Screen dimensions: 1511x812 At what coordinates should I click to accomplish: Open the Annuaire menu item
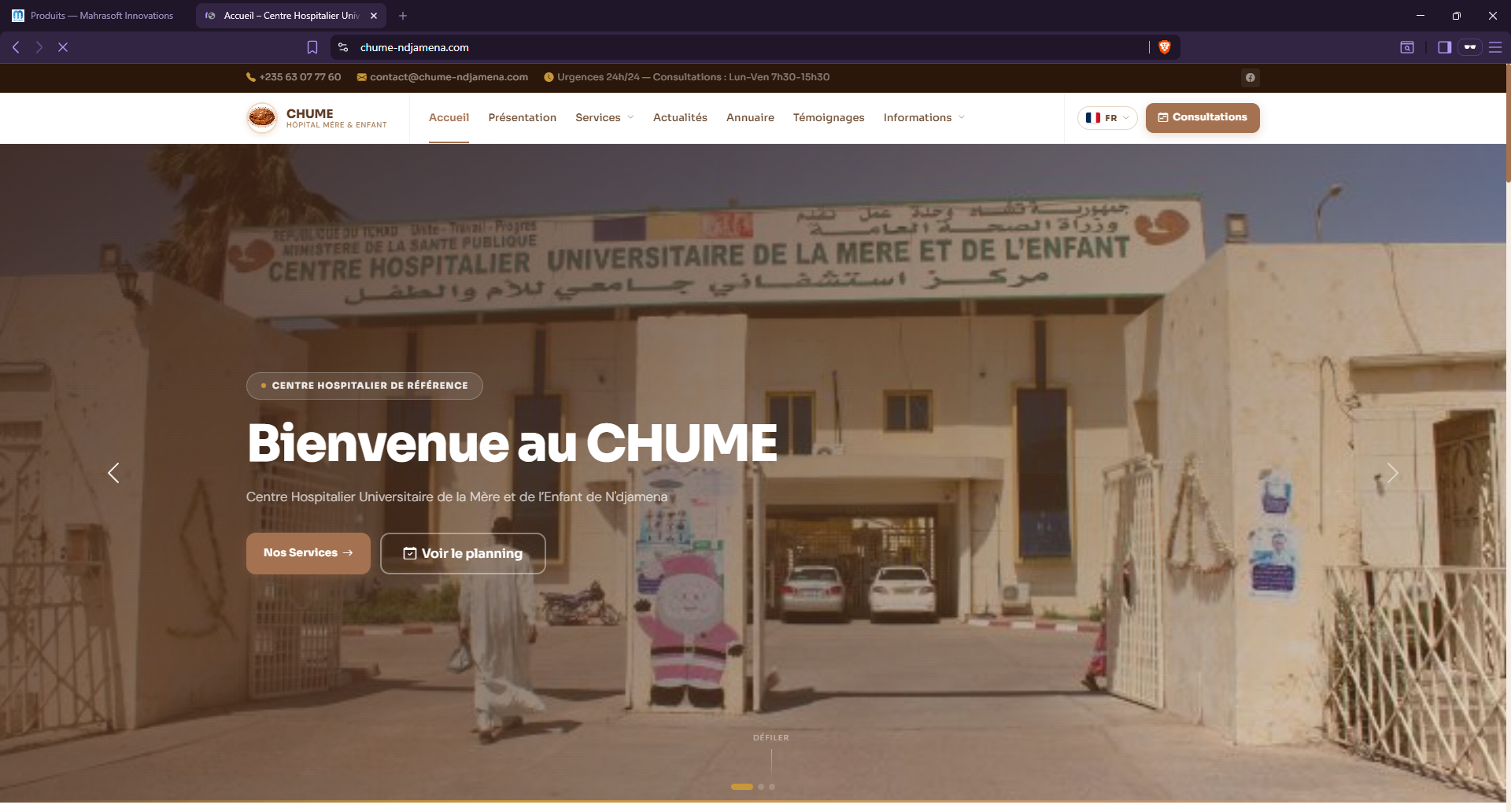(750, 117)
